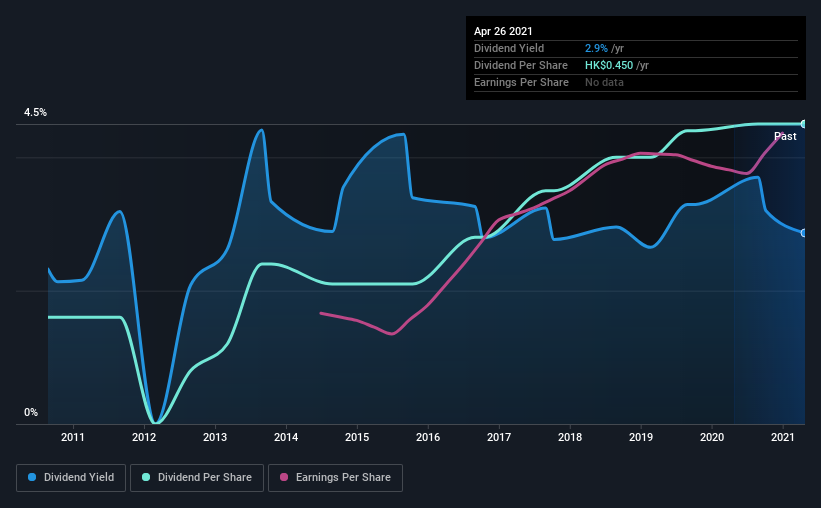The height and width of the screenshot is (508, 821).
Task: Click the 0% y-axis label
Action: click(x=31, y=413)
